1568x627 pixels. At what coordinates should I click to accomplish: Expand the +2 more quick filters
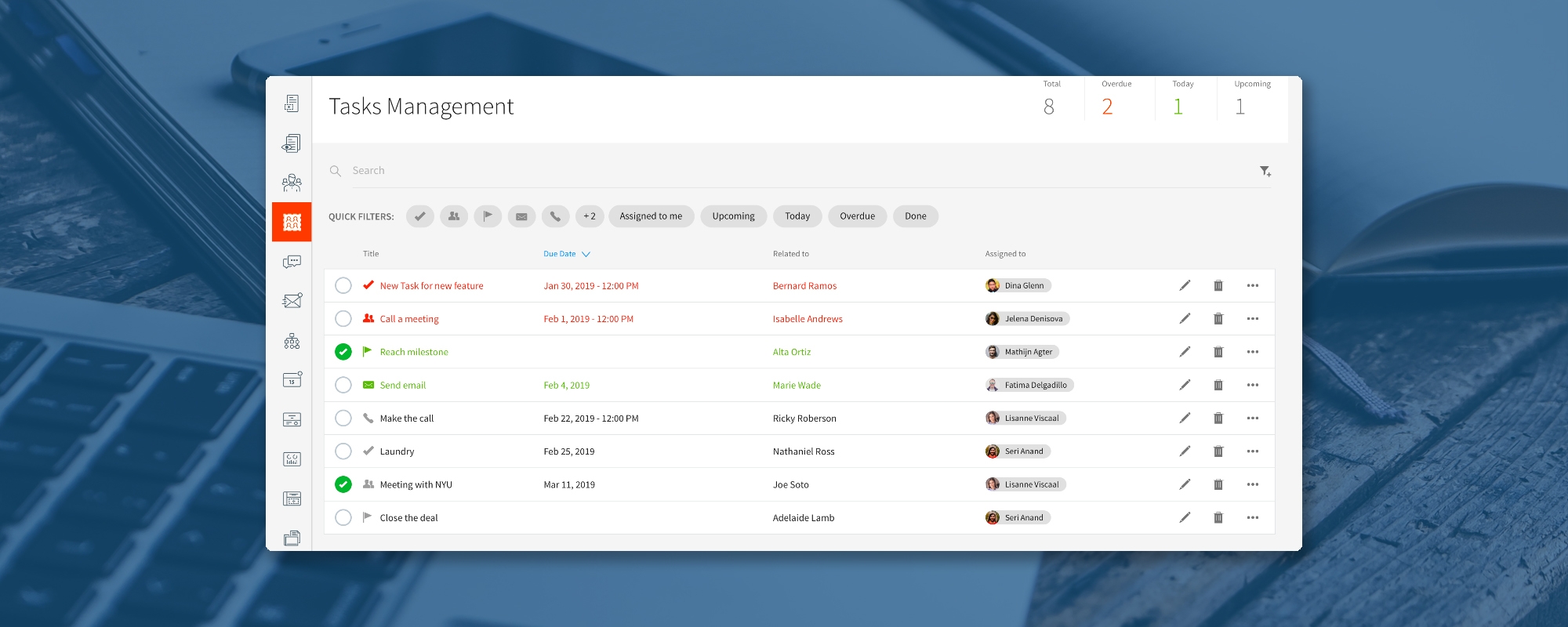click(590, 216)
